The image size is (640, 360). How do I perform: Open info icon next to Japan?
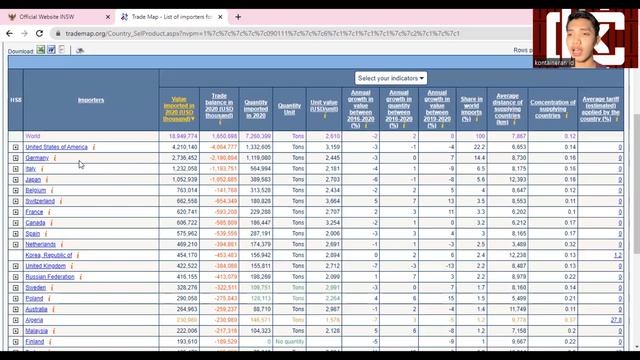click(47, 180)
